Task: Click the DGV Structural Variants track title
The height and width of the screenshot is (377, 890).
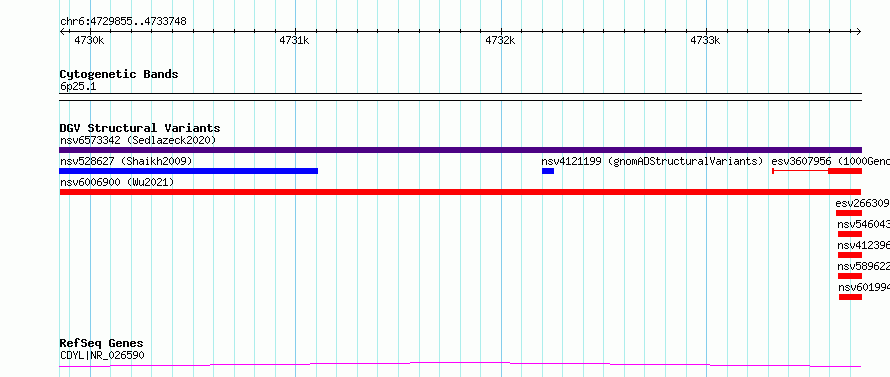Action: (140, 128)
